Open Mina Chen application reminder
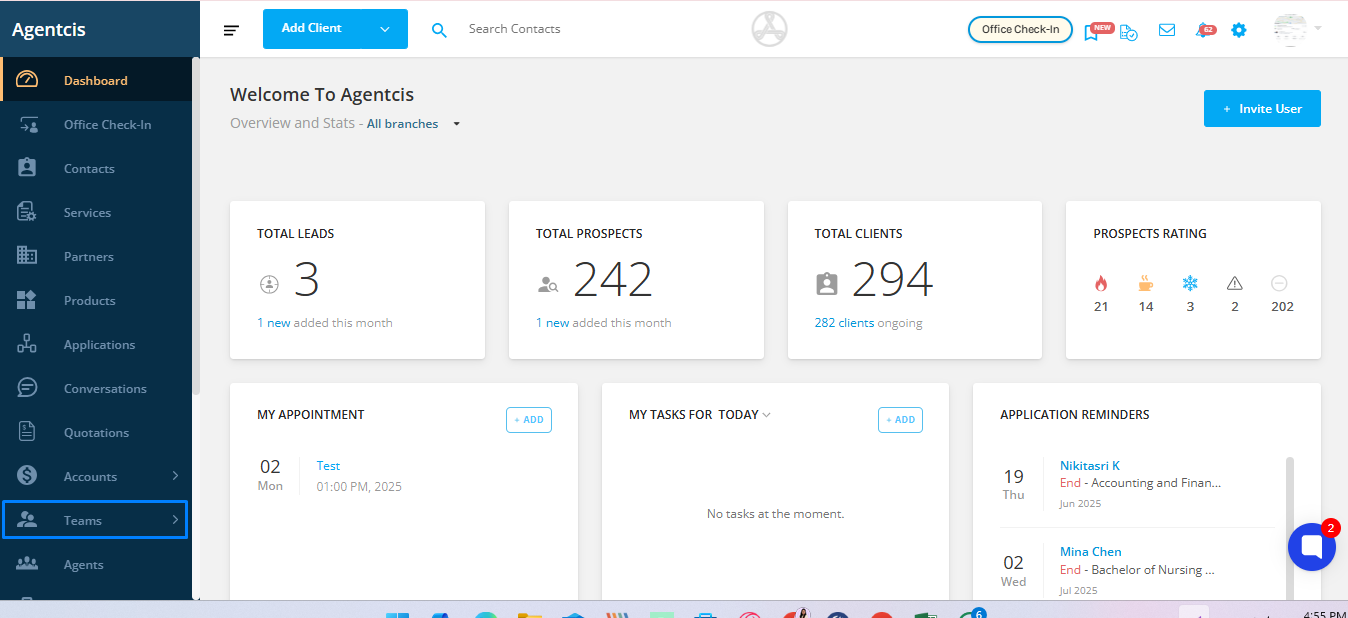 click(x=1091, y=552)
